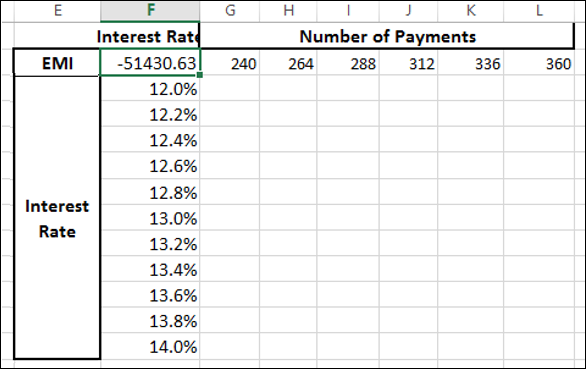The height and width of the screenshot is (369, 586).
Task: Click empty cell at 13.0% and 288
Action: 348,218
